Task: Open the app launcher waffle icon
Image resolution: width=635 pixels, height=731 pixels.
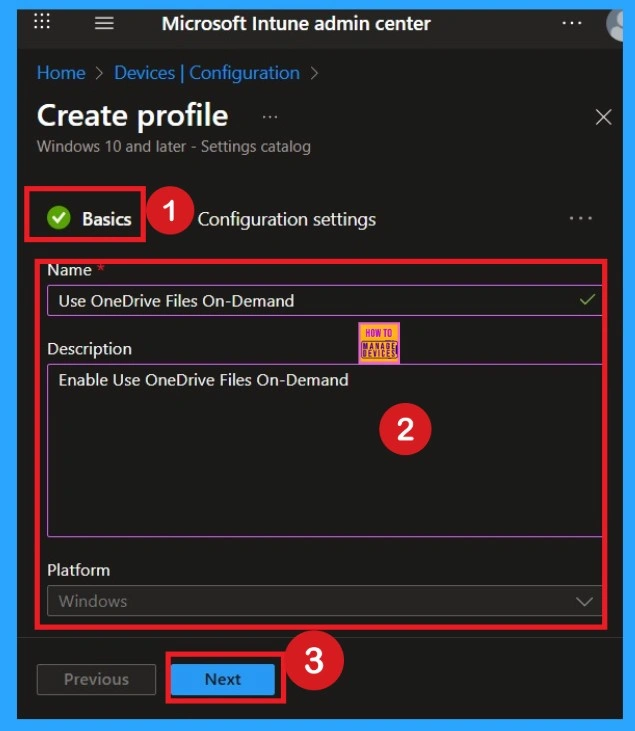Action: [42, 23]
